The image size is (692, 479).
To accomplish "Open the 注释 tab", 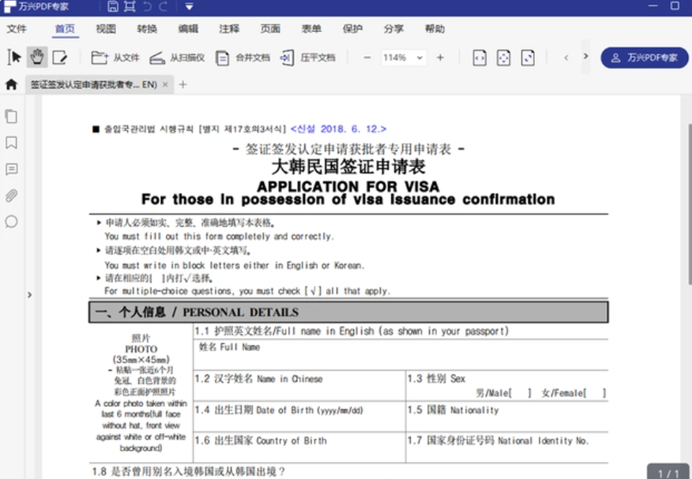I will pos(229,29).
